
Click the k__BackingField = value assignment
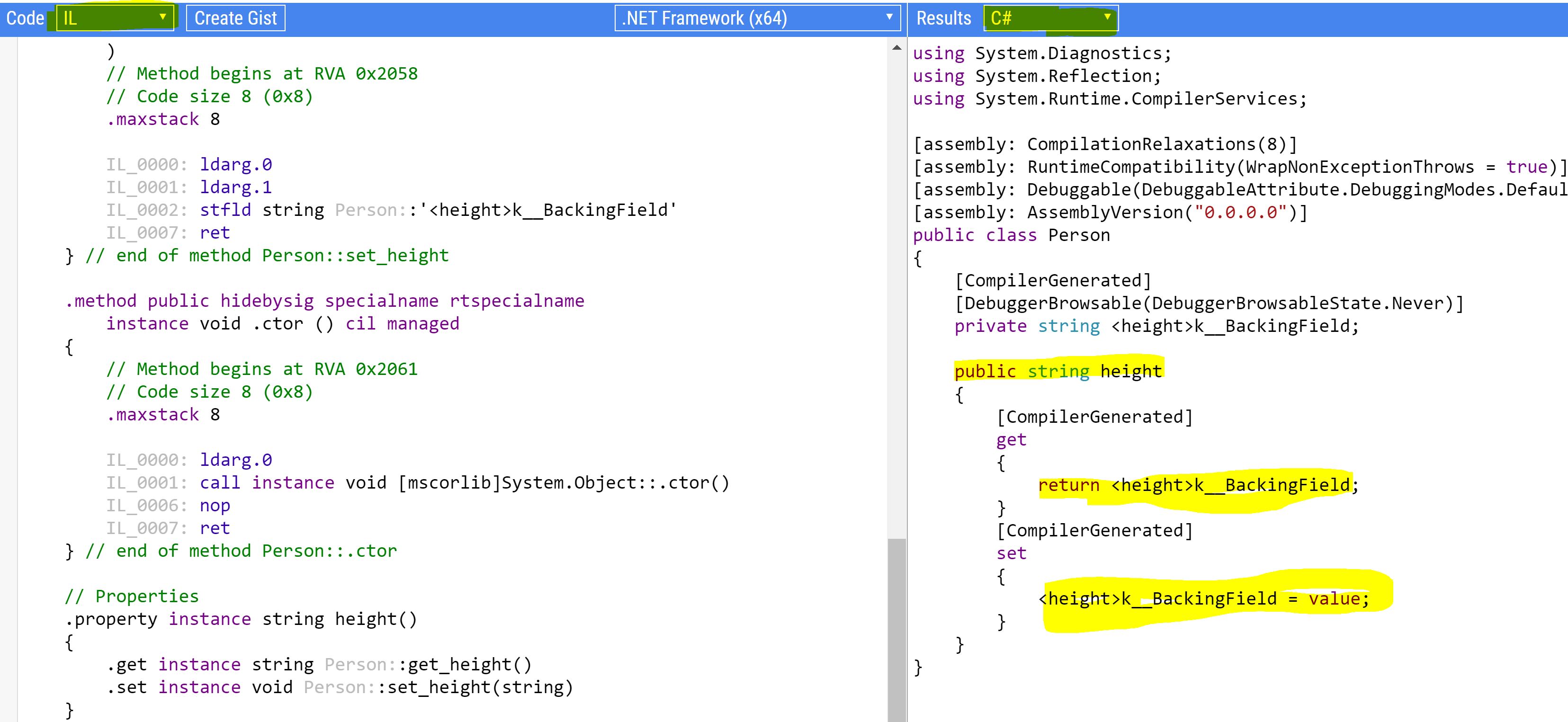point(1203,598)
